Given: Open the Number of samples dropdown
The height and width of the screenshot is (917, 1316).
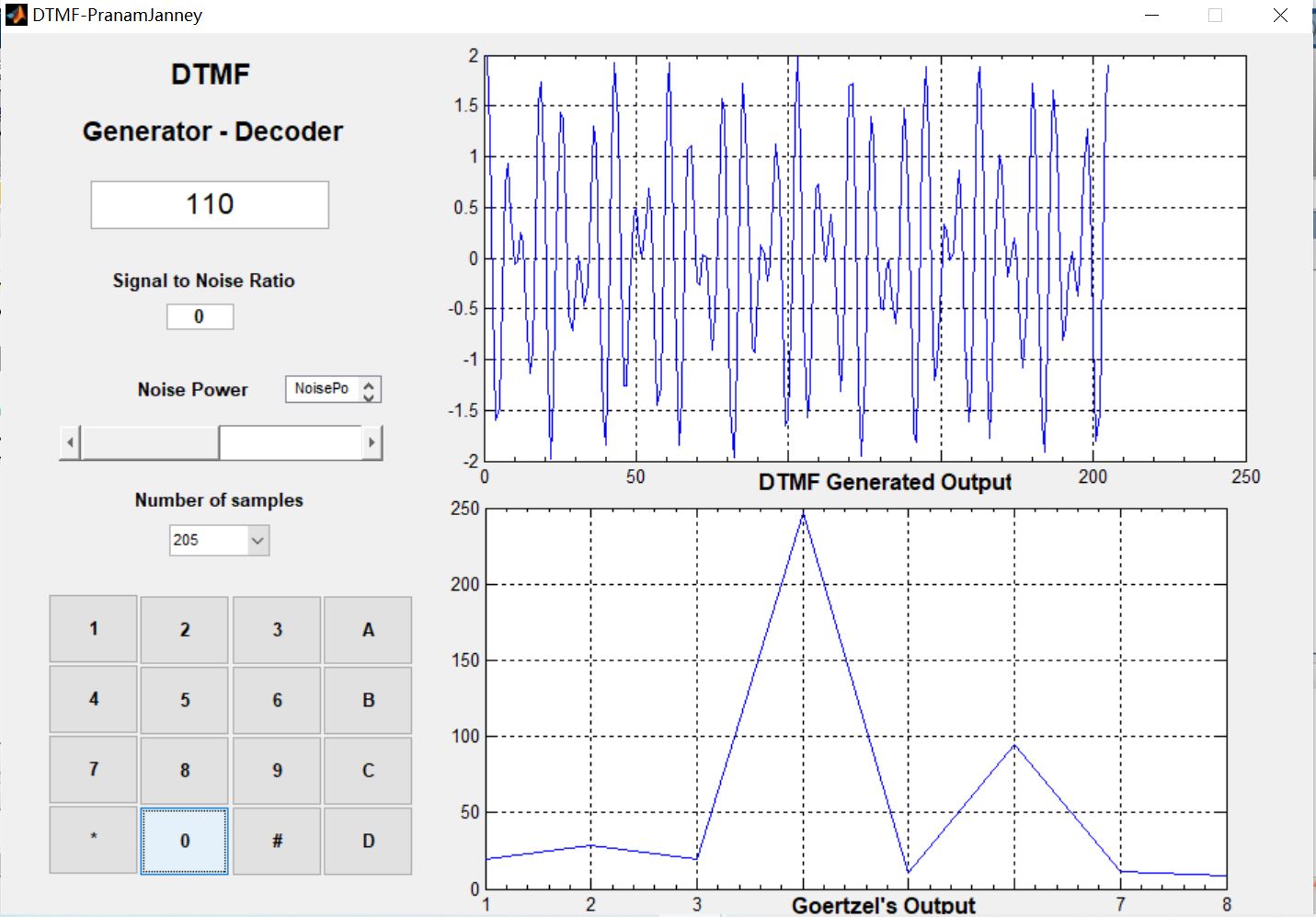Looking at the screenshot, I should [219, 540].
